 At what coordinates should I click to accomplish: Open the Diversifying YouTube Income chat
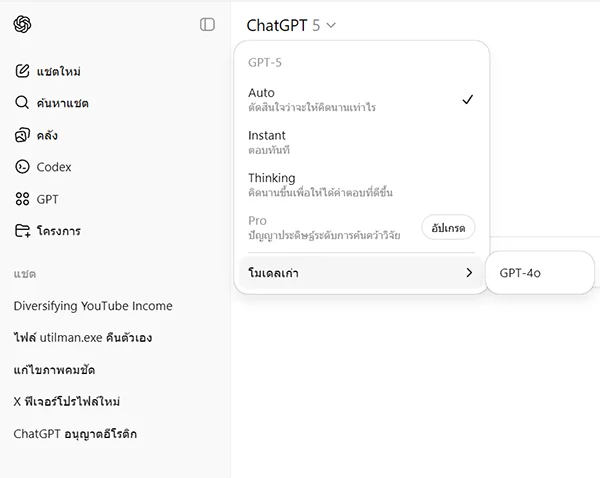[x=93, y=306]
